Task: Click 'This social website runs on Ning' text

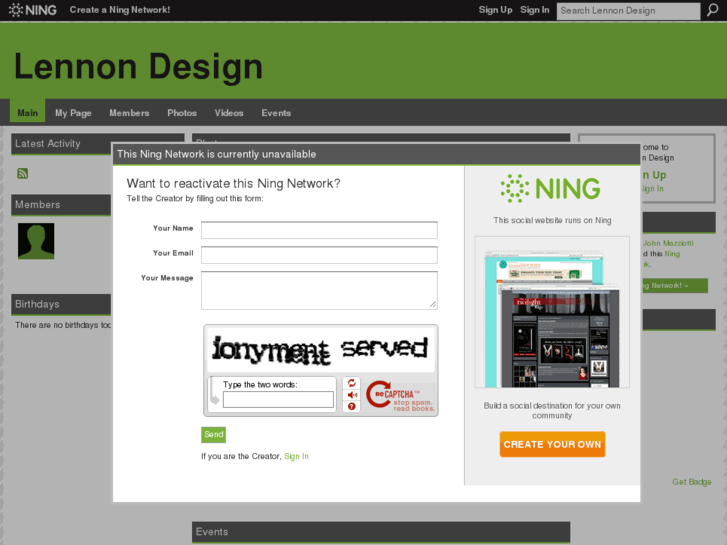Action: click(x=552, y=220)
